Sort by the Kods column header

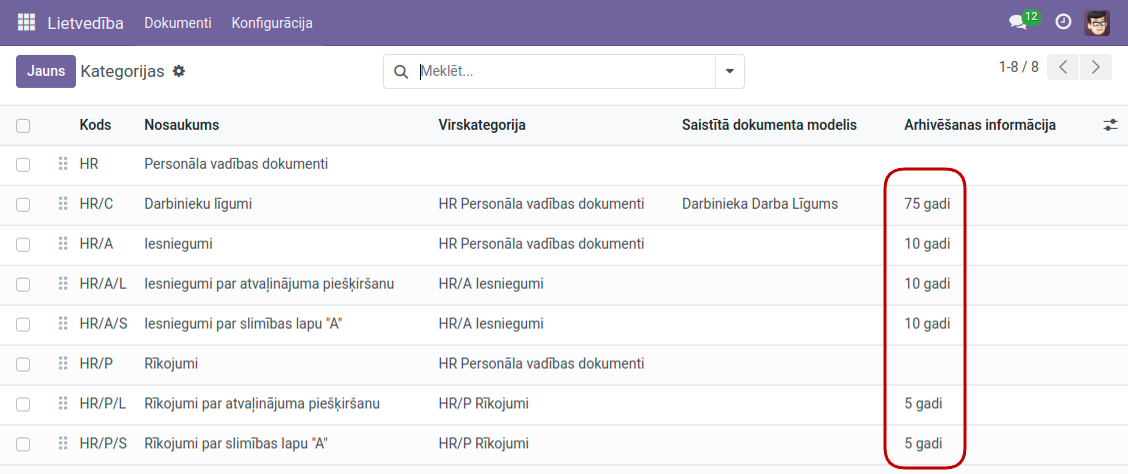(95, 125)
